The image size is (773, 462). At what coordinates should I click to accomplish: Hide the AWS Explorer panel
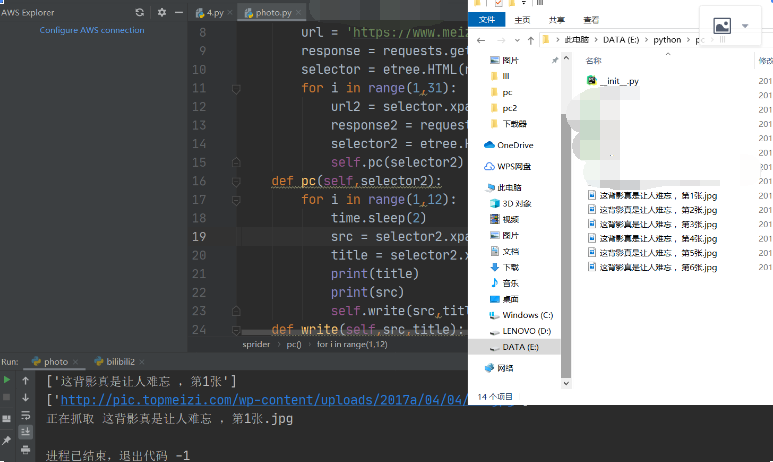click(179, 12)
